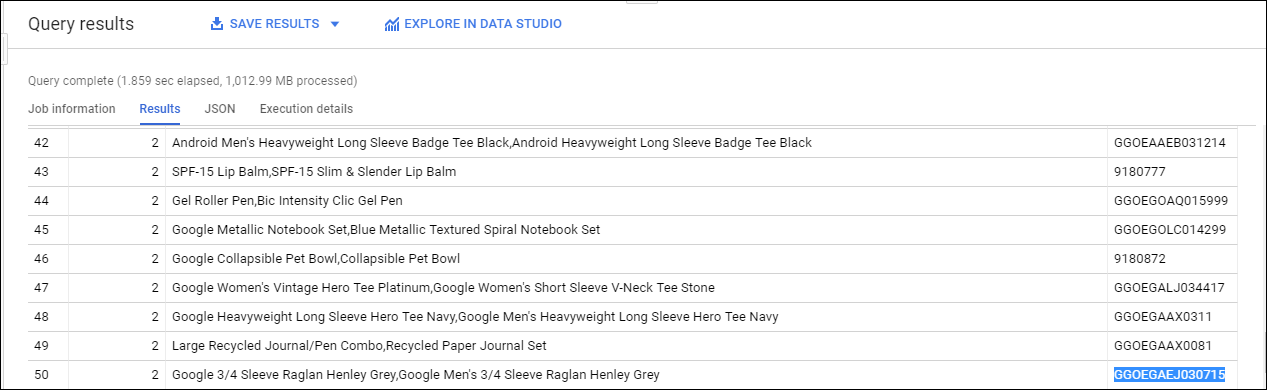The image size is (1267, 390).
Task: Click row number 43 cell
Action: (x=49, y=172)
